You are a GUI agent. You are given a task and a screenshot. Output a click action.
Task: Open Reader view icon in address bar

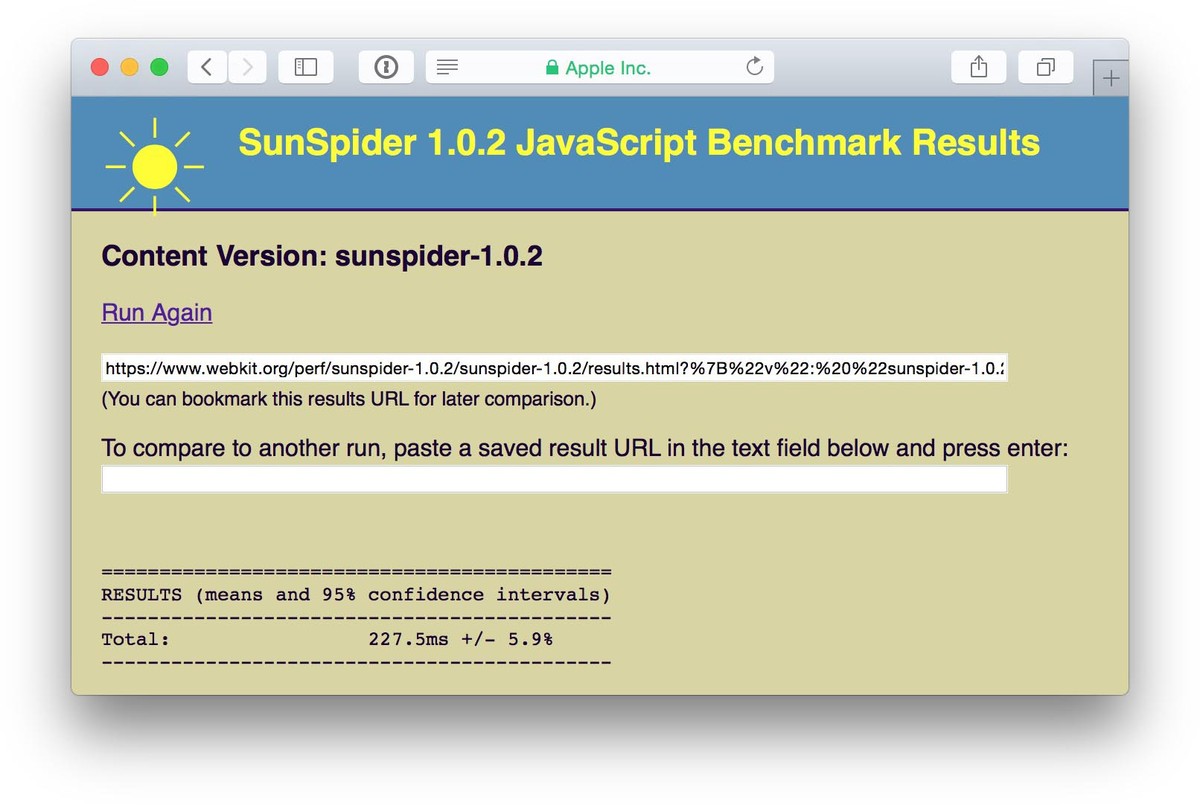coord(447,67)
